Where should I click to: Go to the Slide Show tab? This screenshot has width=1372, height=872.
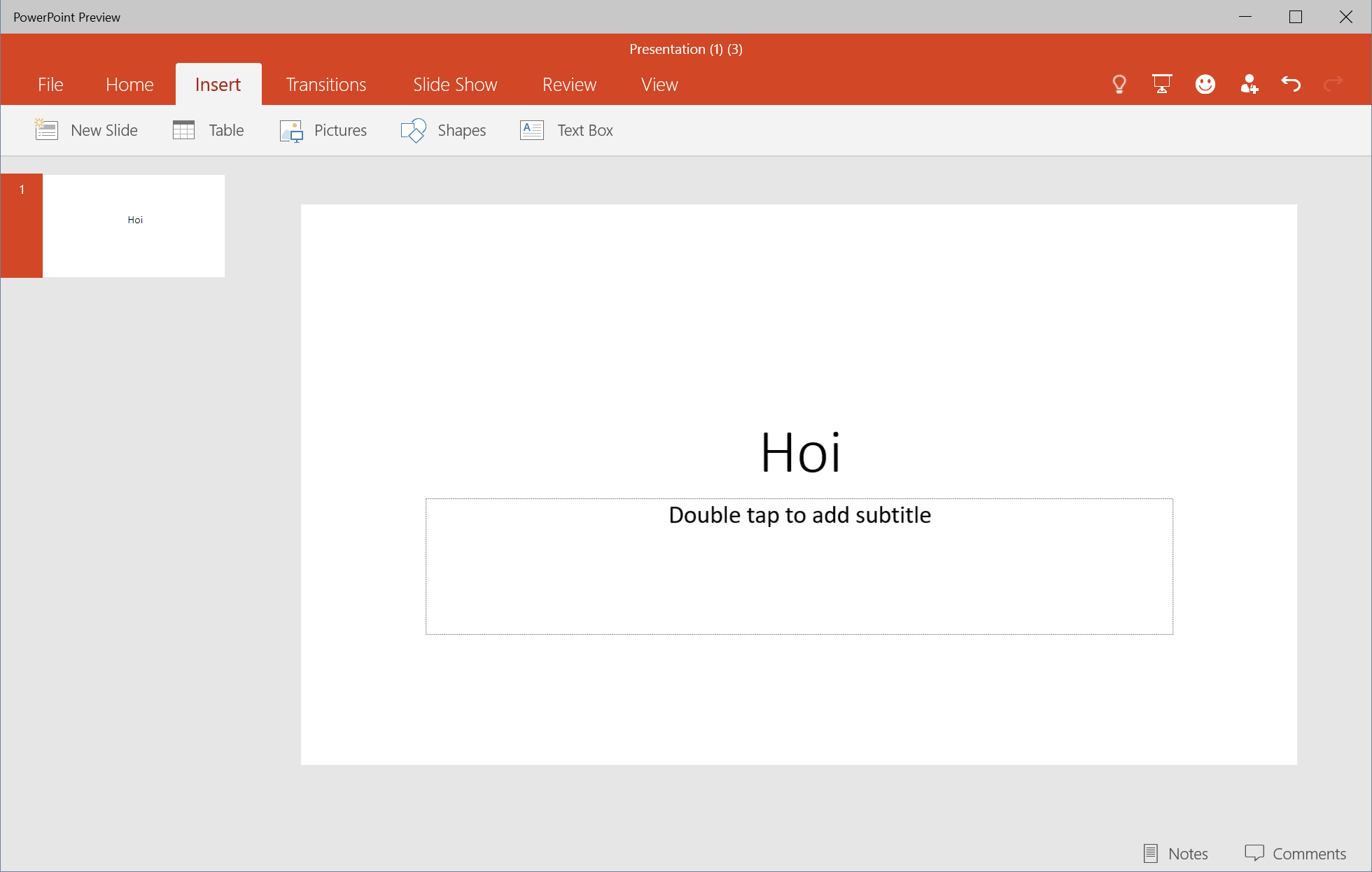[455, 85]
